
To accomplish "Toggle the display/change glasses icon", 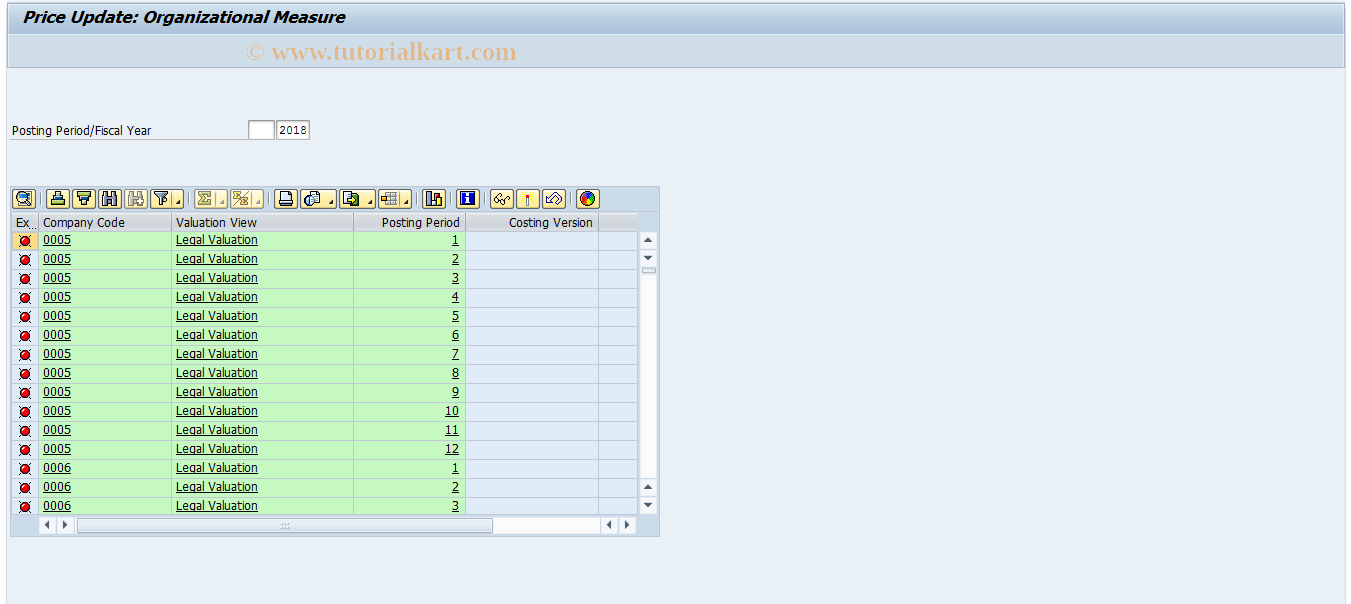I will [x=502, y=199].
